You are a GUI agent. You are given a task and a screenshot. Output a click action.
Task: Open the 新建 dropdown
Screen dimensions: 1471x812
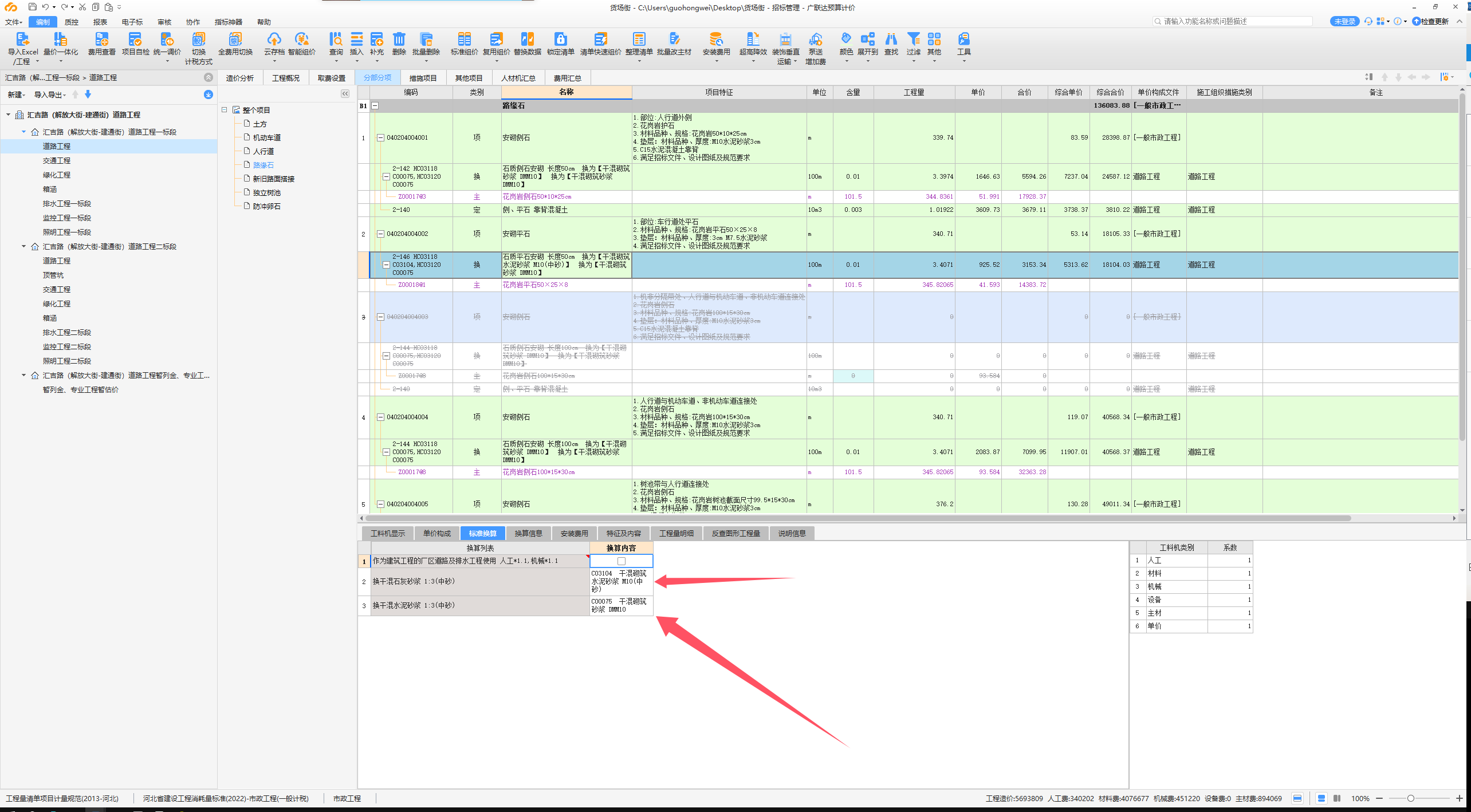(x=16, y=94)
